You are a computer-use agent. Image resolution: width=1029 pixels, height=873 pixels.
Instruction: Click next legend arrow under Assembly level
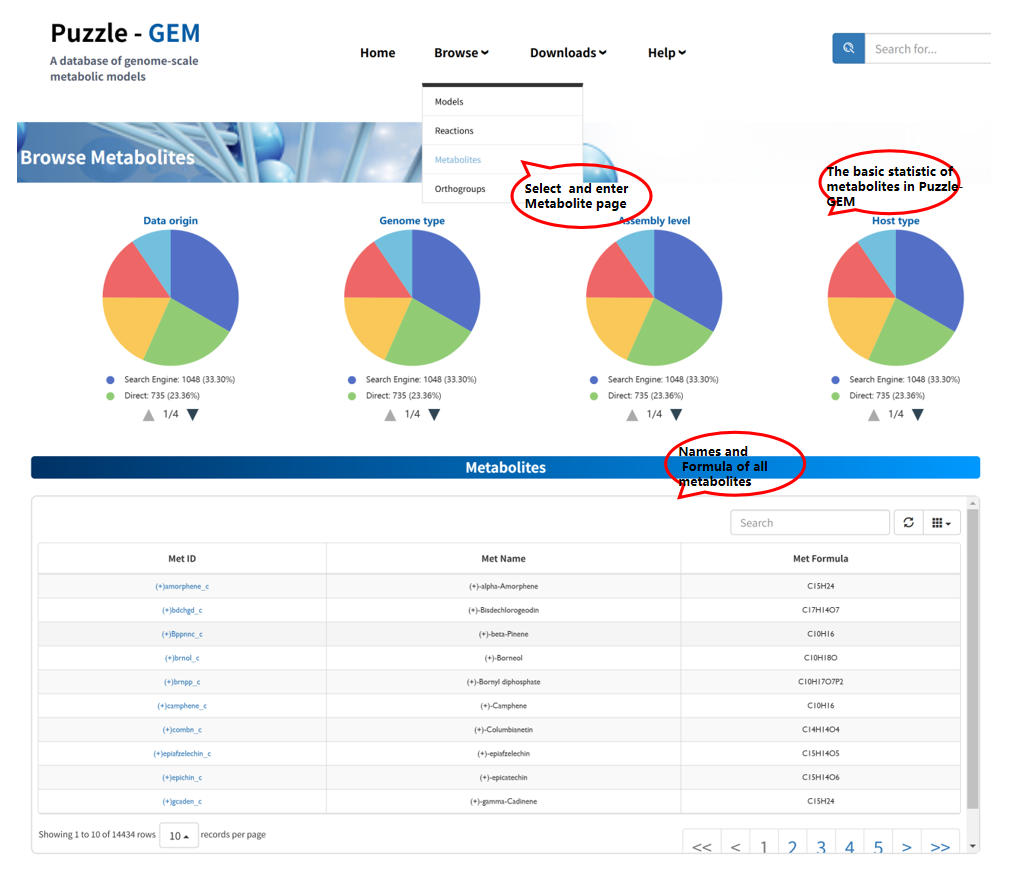click(676, 414)
